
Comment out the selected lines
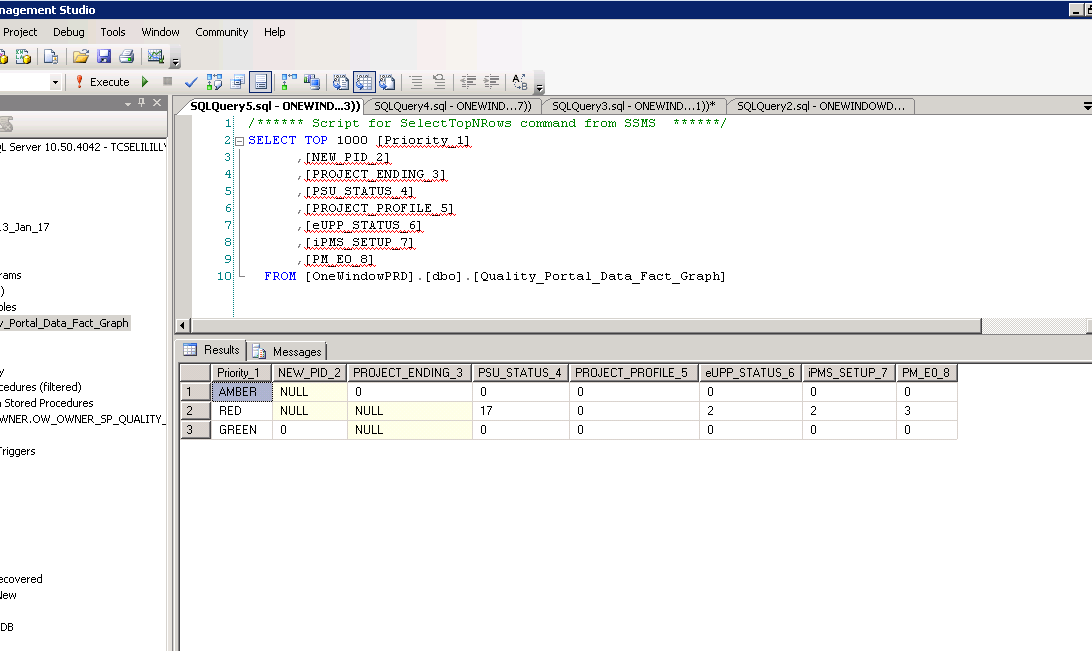coord(416,82)
